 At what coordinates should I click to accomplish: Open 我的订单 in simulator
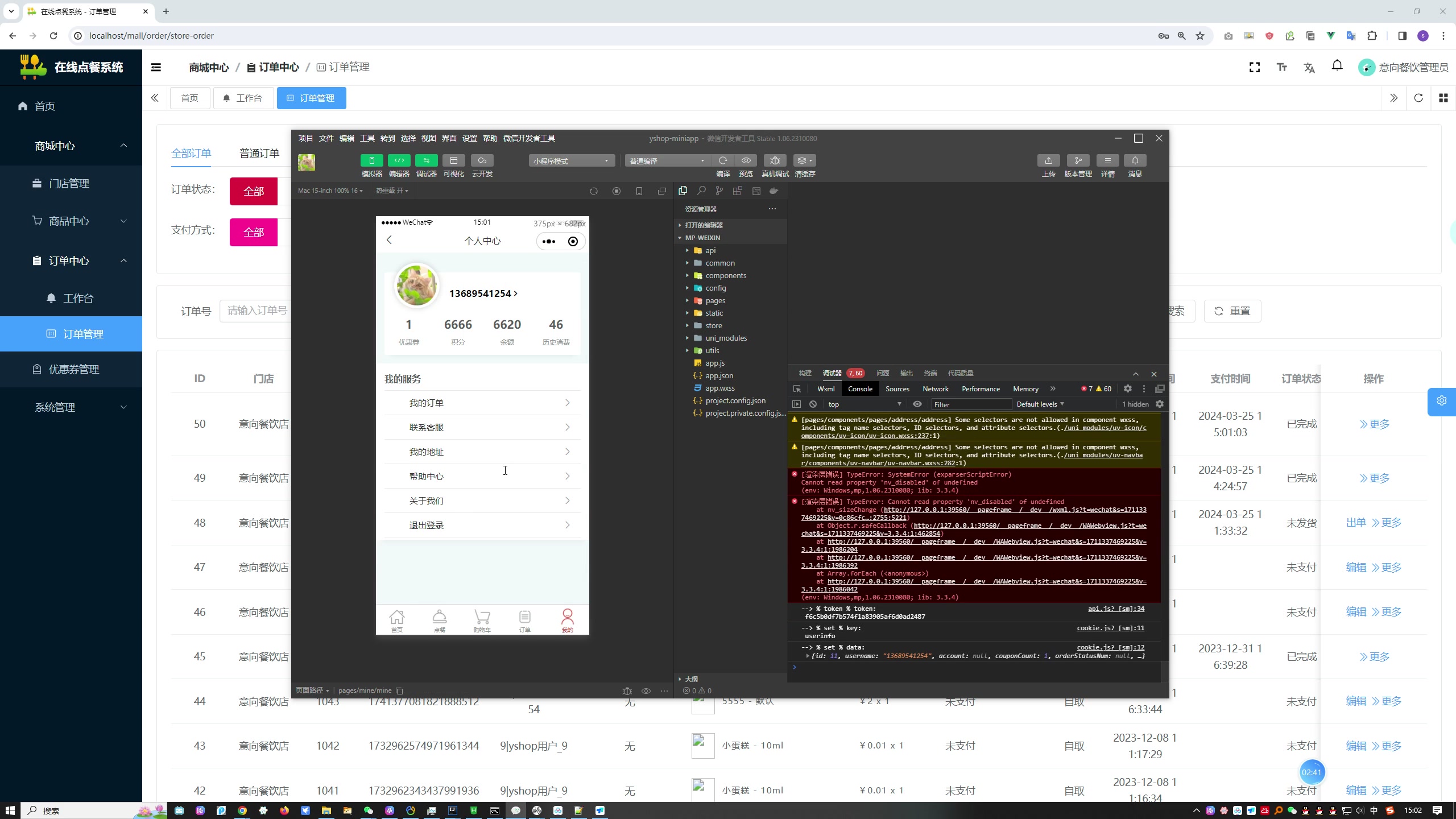482,403
